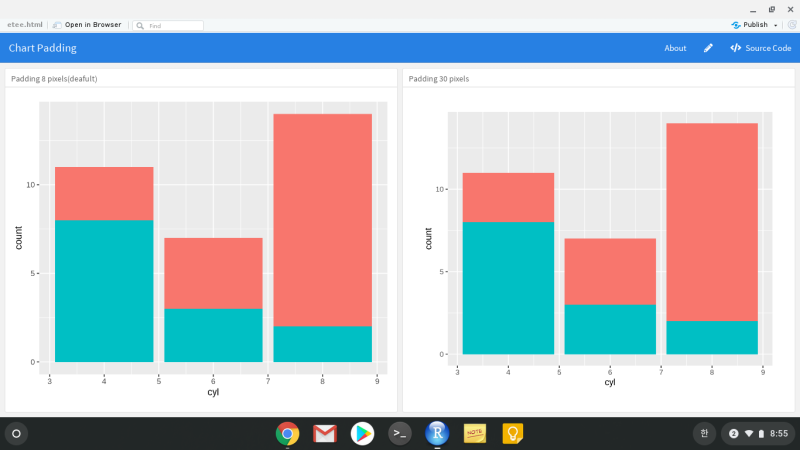
Task: Click the Publish button label
Action: [x=755, y=24]
